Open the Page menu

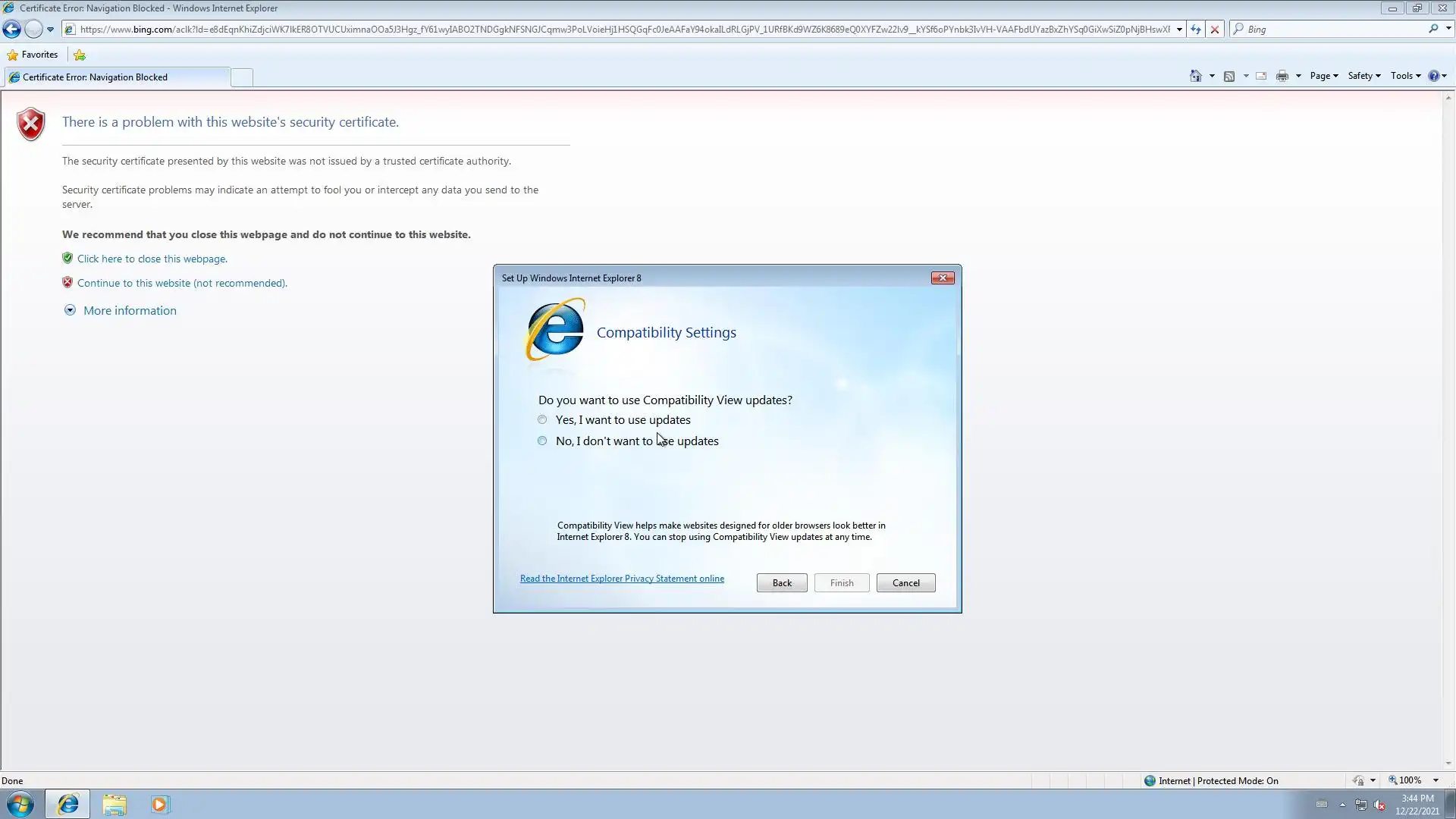tap(1323, 76)
